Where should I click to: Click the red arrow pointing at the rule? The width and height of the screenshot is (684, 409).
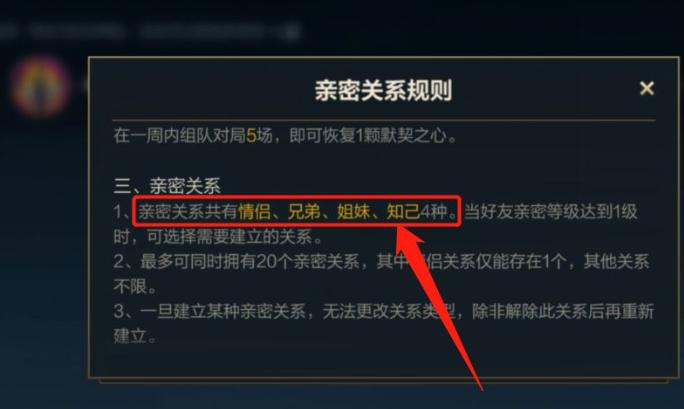[x=436, y=305]
